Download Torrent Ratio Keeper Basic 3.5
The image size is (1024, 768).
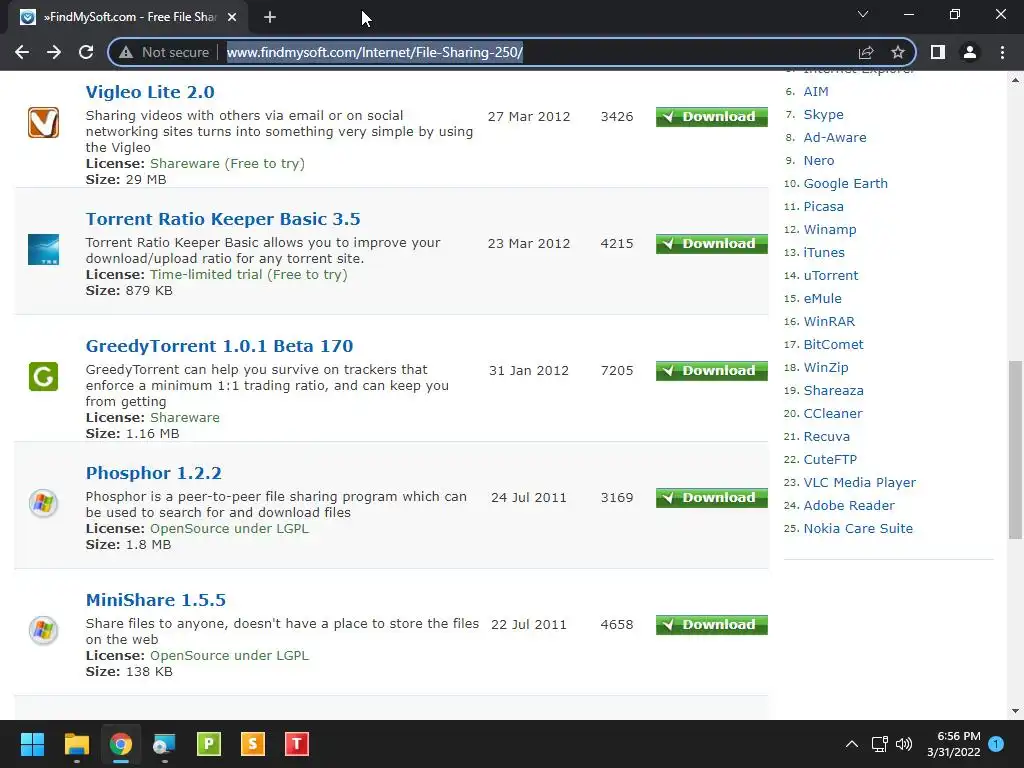coord(712,244)
